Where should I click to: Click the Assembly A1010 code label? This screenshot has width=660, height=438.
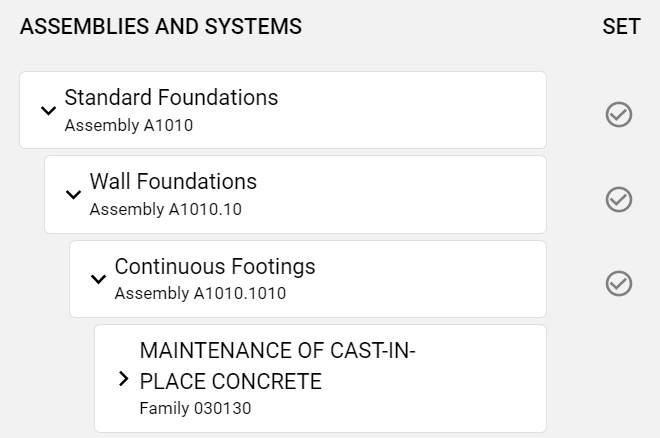pos(128,126)
